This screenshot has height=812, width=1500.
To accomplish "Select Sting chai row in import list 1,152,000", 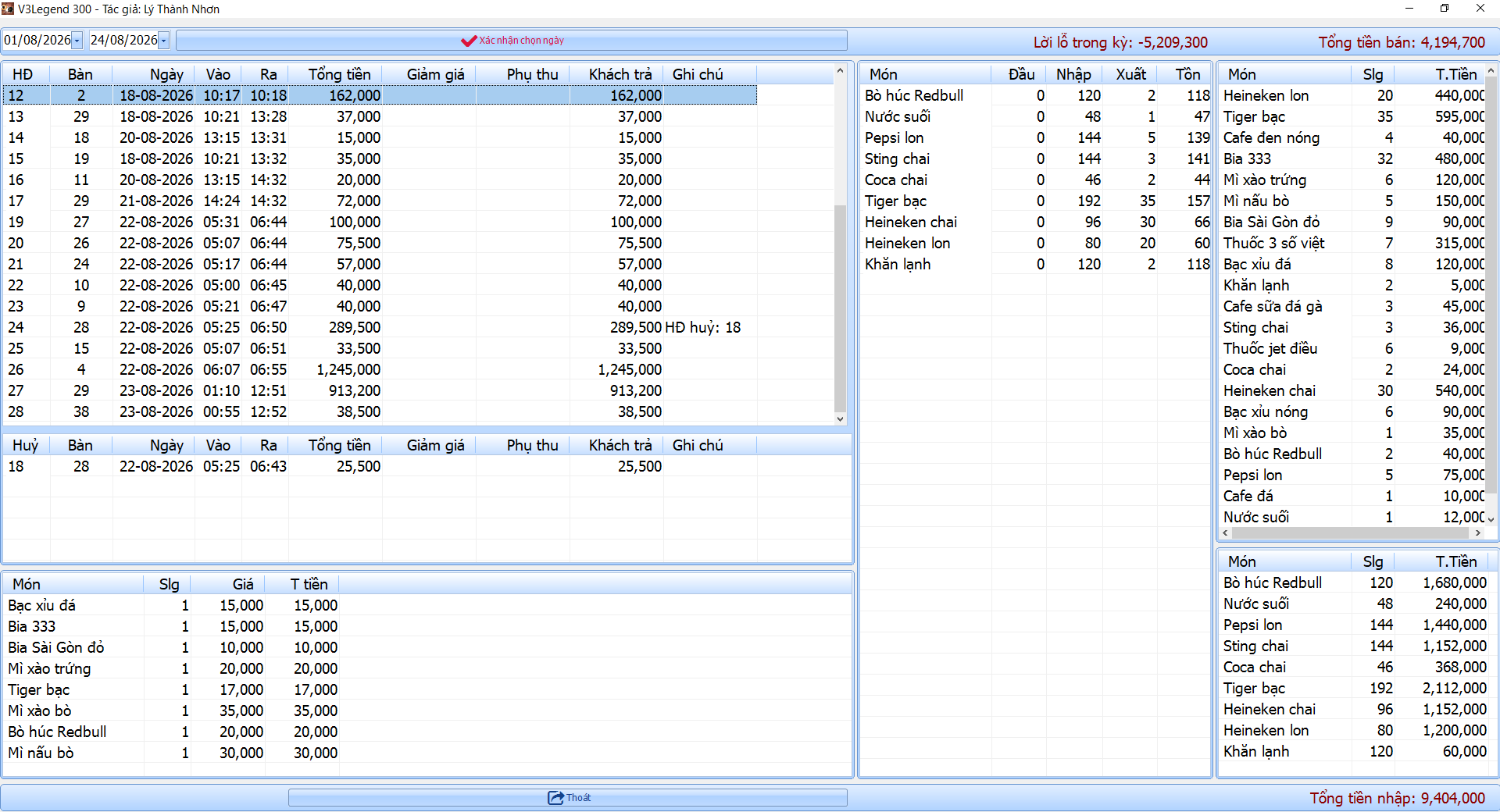I will 1354,646.
